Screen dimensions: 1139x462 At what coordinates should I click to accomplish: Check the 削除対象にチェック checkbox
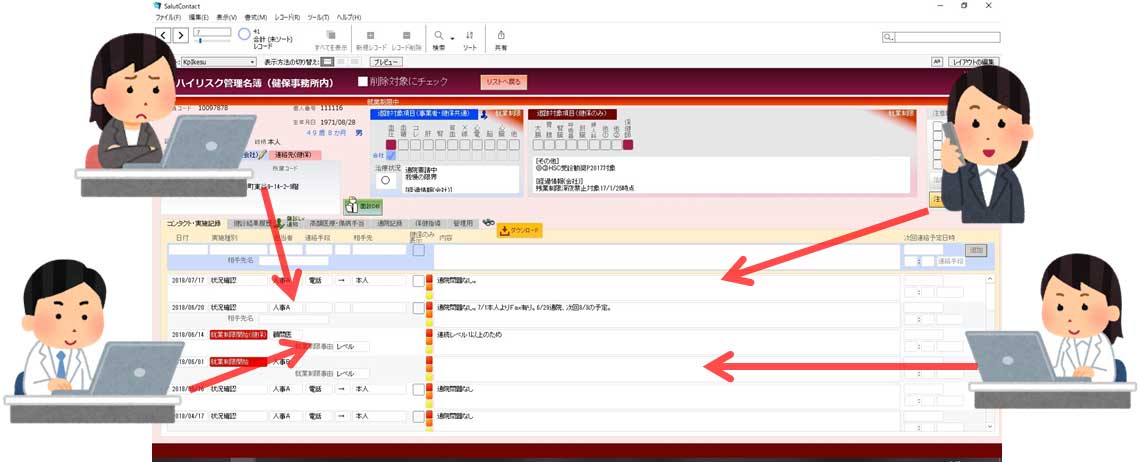pos(363,81)
